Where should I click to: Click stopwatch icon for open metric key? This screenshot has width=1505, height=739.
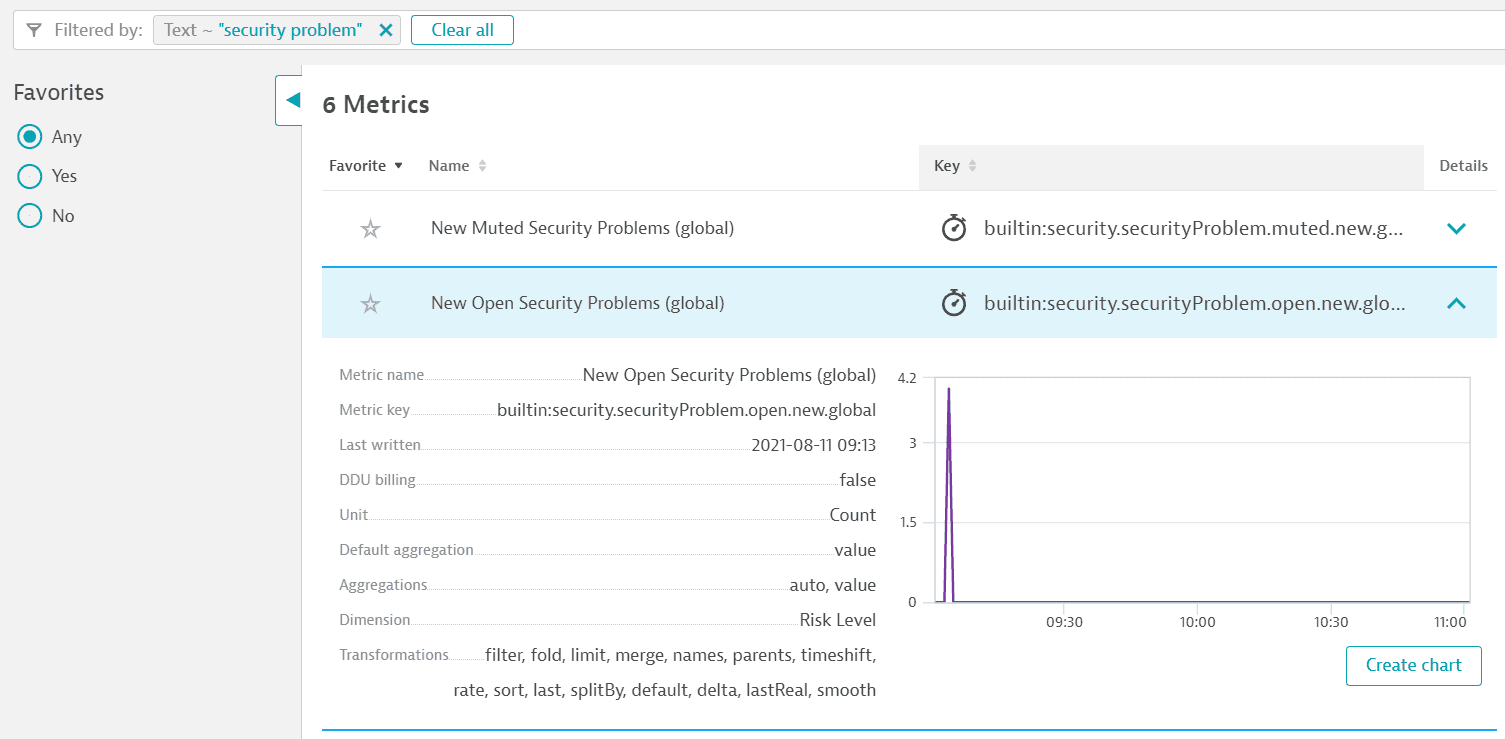point(954,303)
